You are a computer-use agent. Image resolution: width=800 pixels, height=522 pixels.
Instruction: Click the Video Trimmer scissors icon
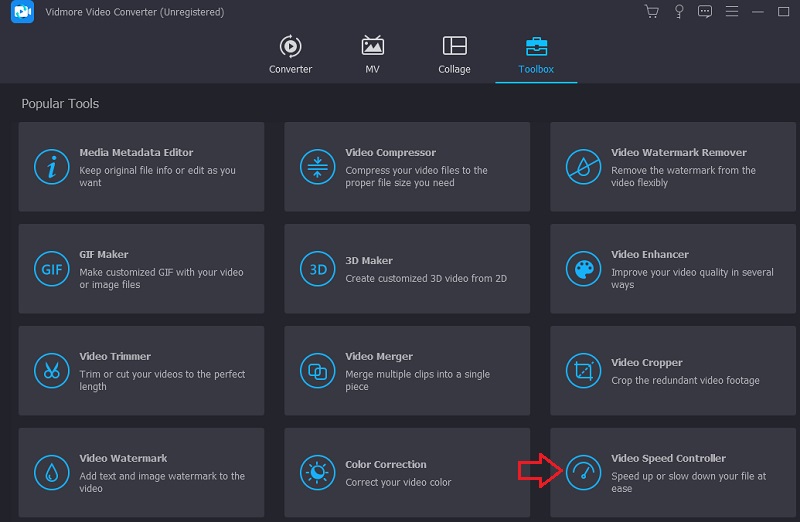click(x=51, y=371)
